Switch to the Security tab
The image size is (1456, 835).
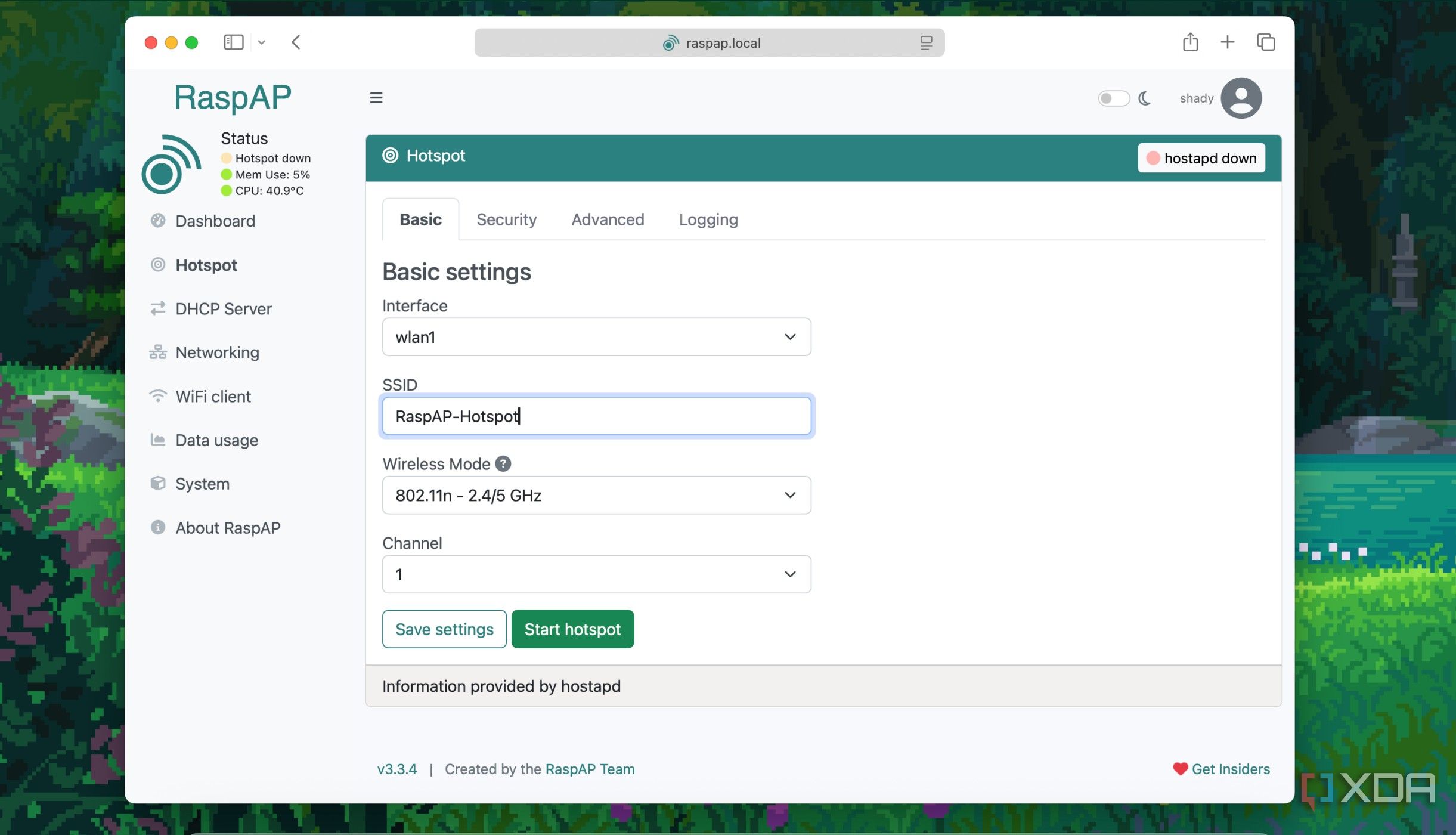pos(506,219)
